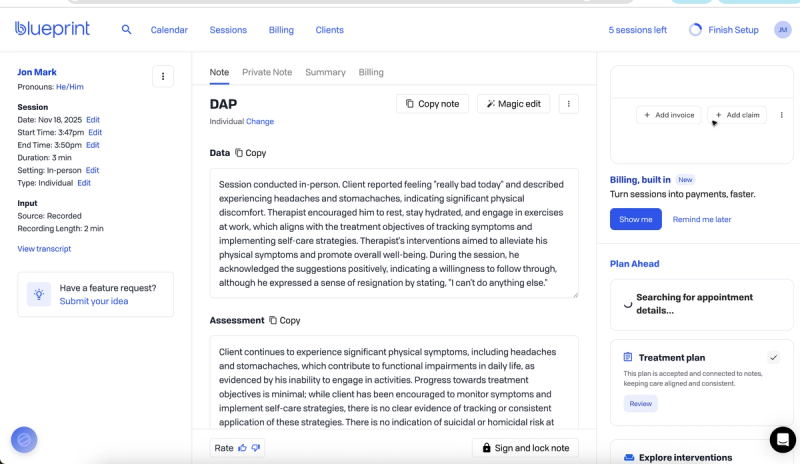Rate the note thumbs down

point(256,448)
